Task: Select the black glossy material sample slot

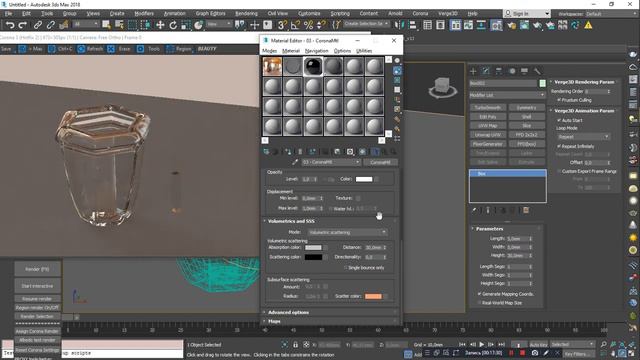Action: 313,67
